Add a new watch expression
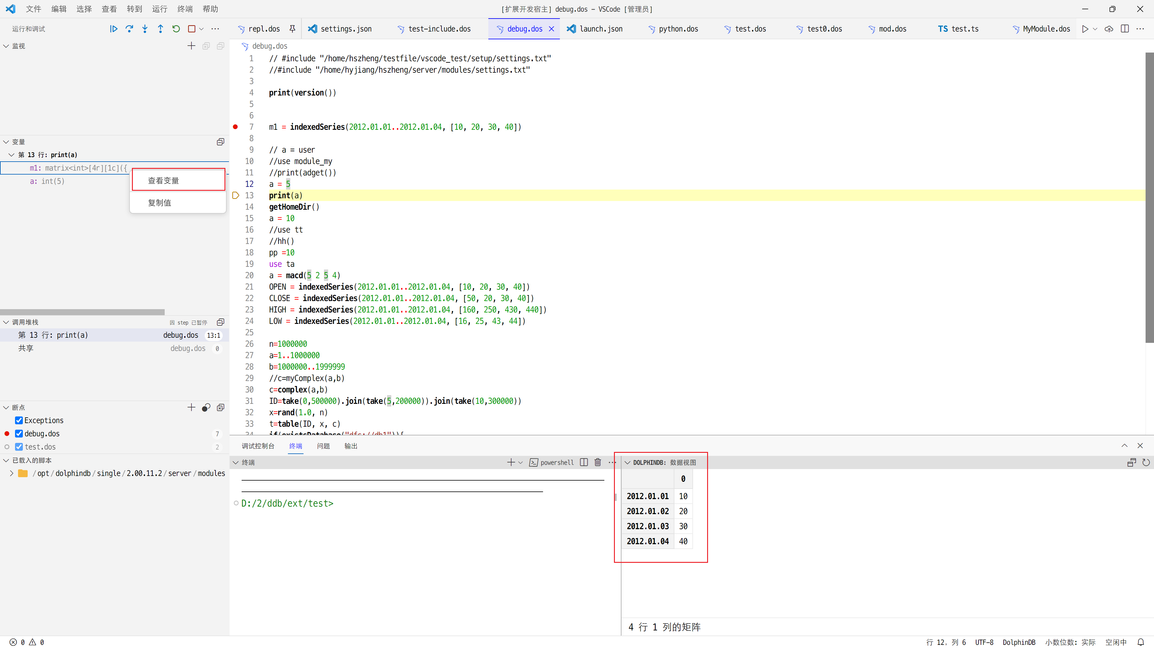 click(x=191, y=46)
